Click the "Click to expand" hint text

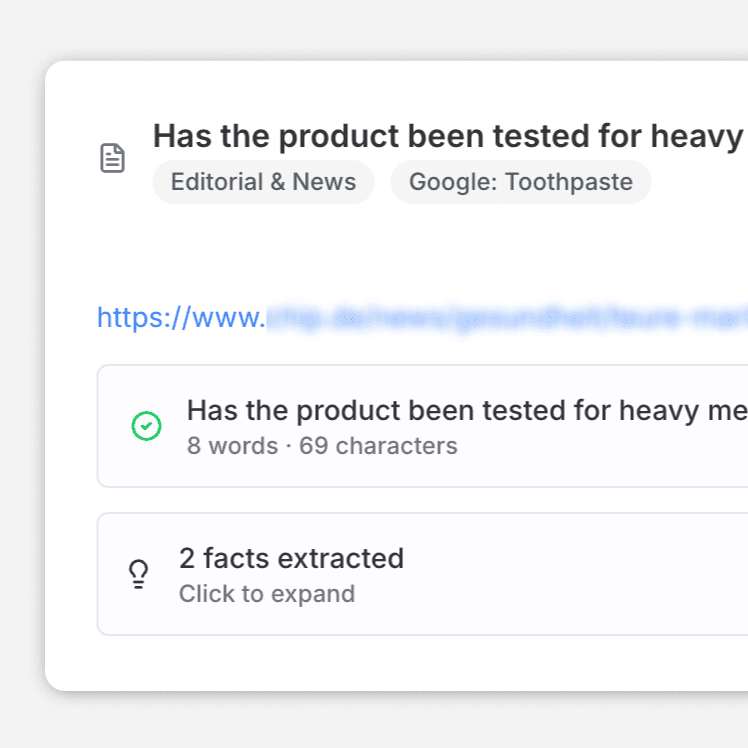(x=267, y=594)
